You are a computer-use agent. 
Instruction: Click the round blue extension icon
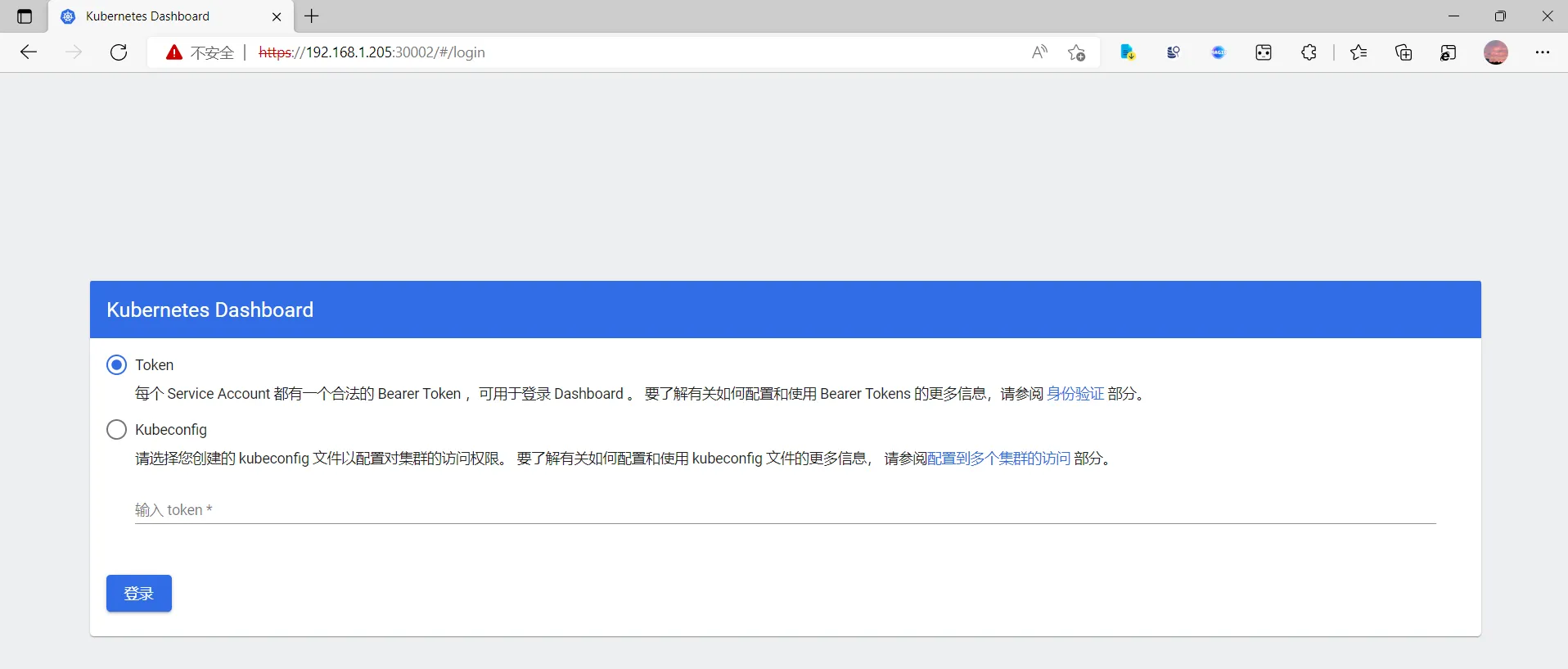tap(1219, 52)
